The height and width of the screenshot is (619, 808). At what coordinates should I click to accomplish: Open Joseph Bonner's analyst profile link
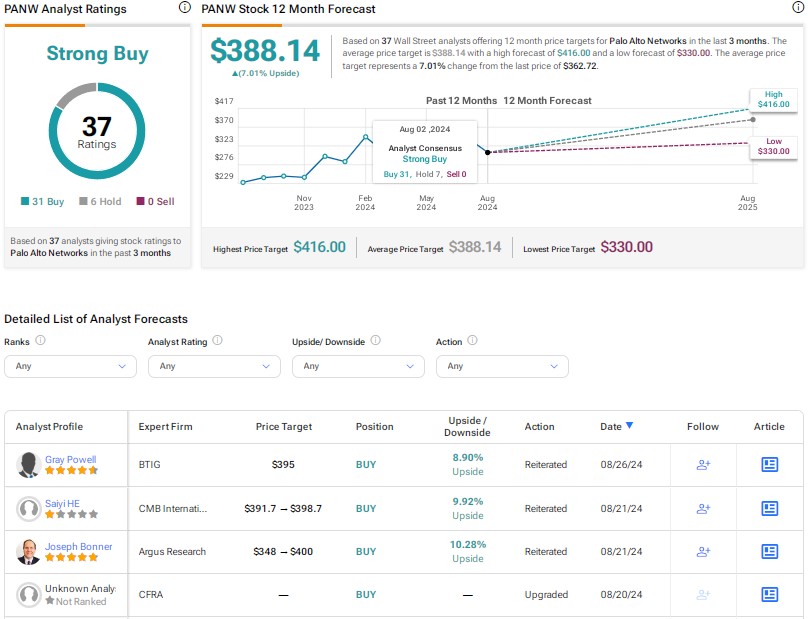pyautogui.click(x=78, y=546)
